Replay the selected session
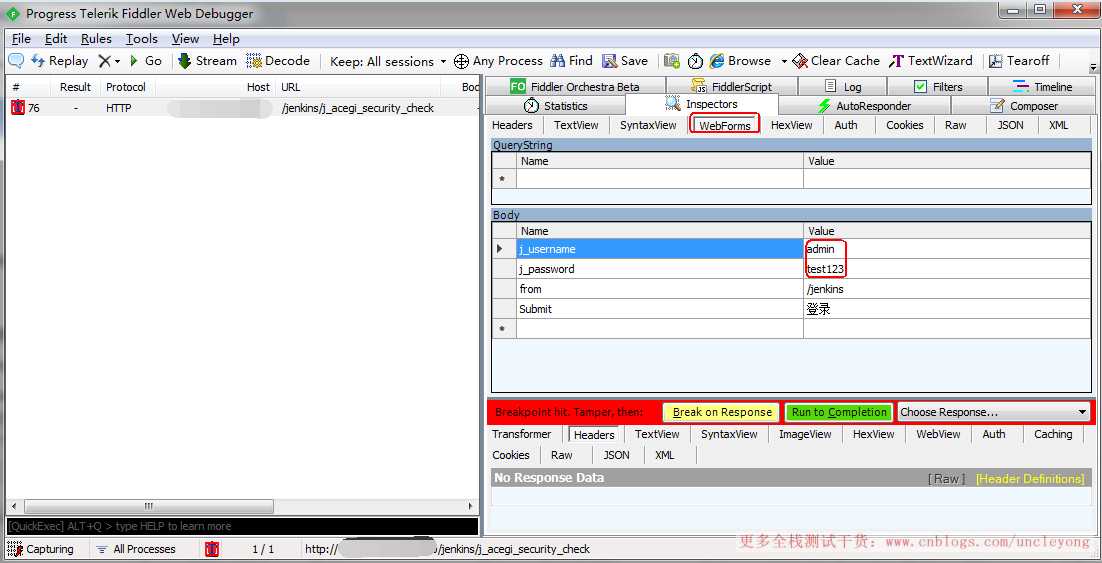Image resolution: width=1102 pixels, height=563 pixels. point(60,61)
